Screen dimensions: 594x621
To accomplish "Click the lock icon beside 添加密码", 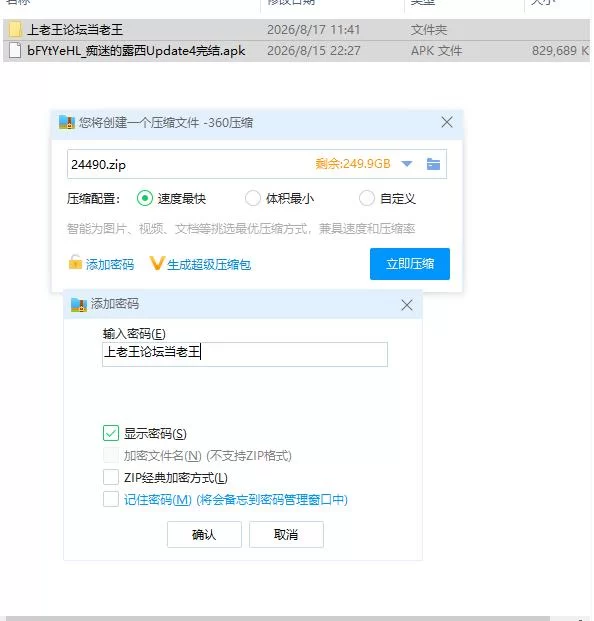I will (x=75, y=263).
